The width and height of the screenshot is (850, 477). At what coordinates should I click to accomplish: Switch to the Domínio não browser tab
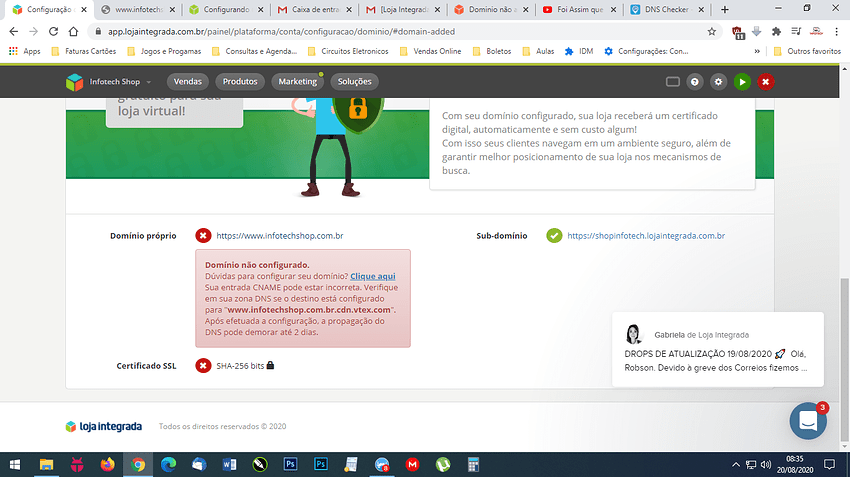click(491, 9)
